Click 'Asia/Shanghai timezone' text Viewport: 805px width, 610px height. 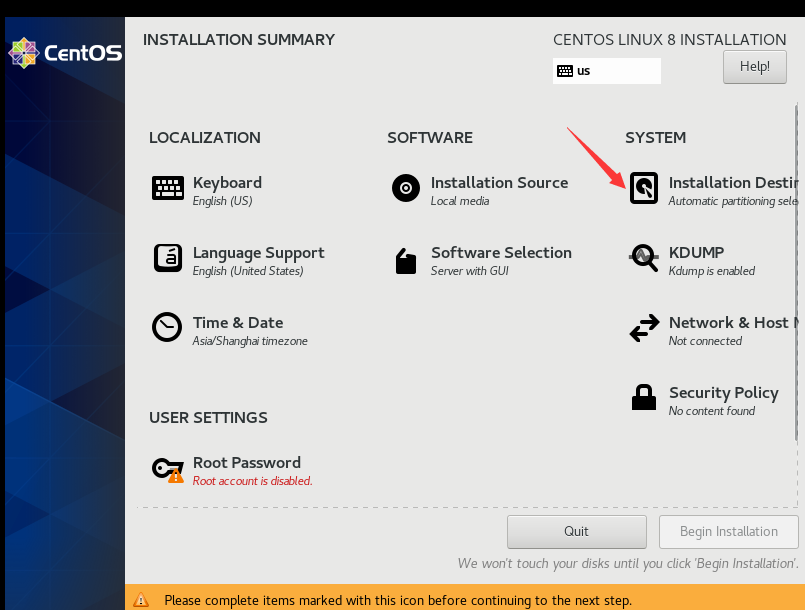250,341
